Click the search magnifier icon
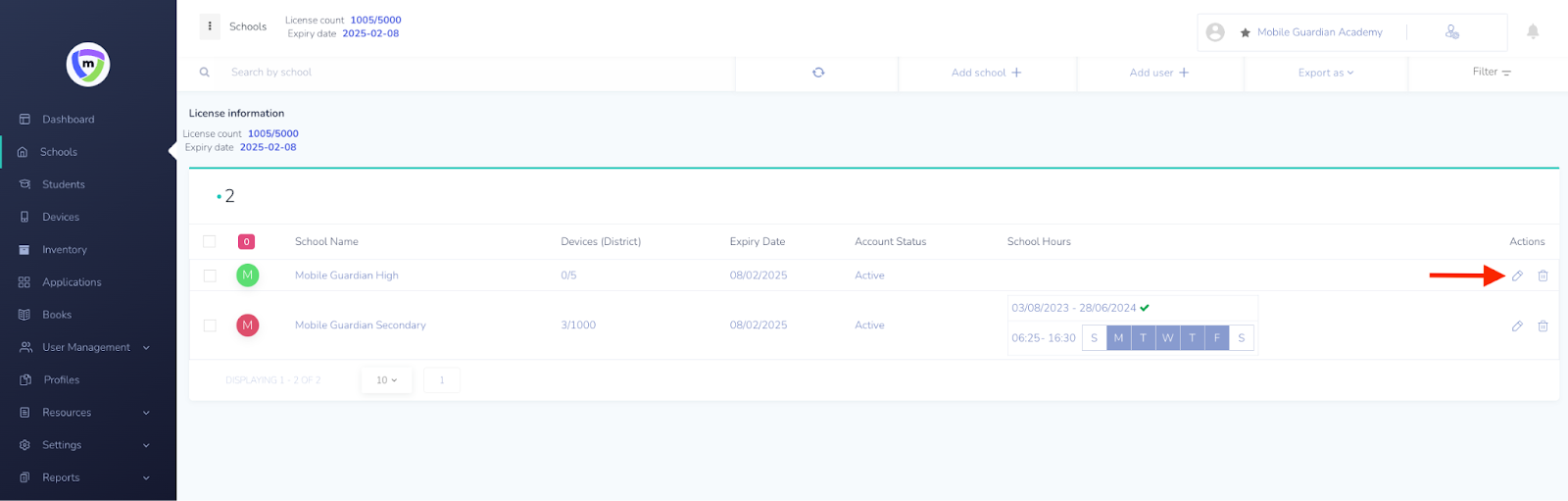Image resolution: width=1568 pixels, height=501 pixels. pos(205,73)
